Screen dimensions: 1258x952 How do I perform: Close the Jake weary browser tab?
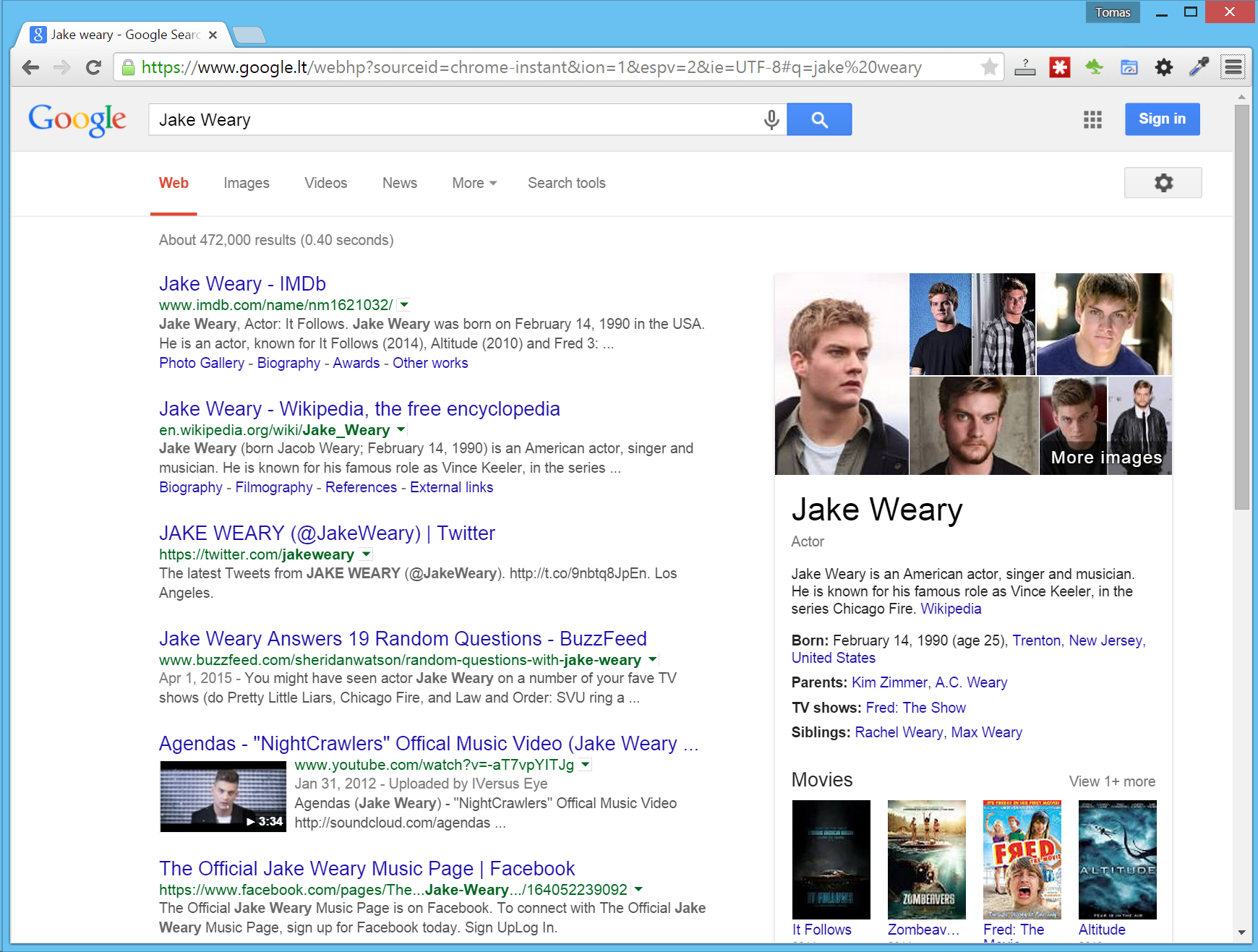pos(213,35)
